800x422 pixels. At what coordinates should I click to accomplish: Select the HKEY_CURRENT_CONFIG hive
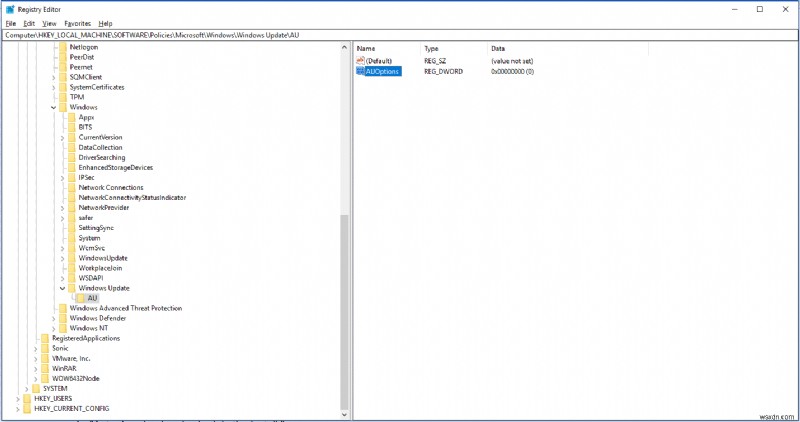71,409
